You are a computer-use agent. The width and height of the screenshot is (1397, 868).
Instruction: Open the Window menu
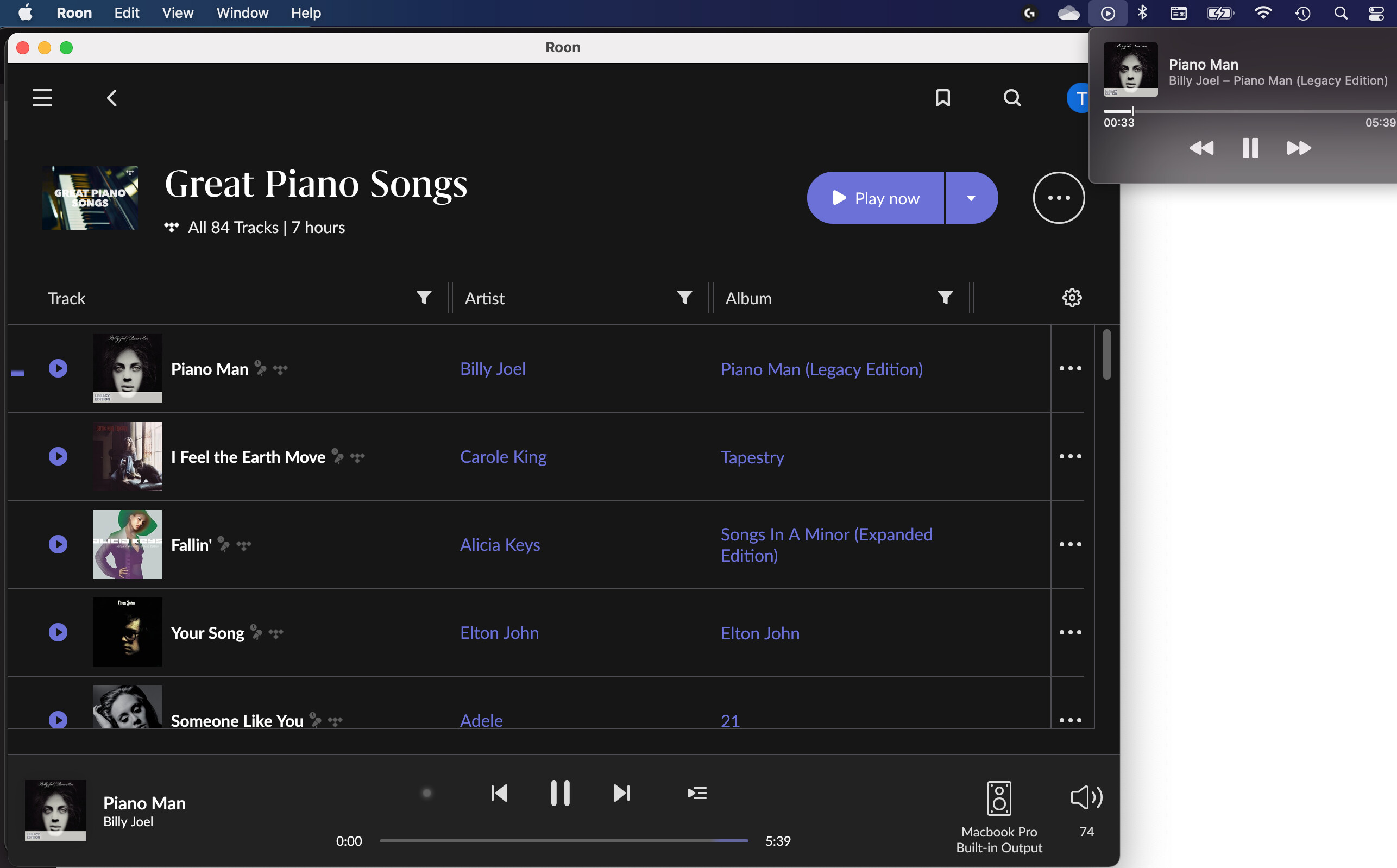242,12
